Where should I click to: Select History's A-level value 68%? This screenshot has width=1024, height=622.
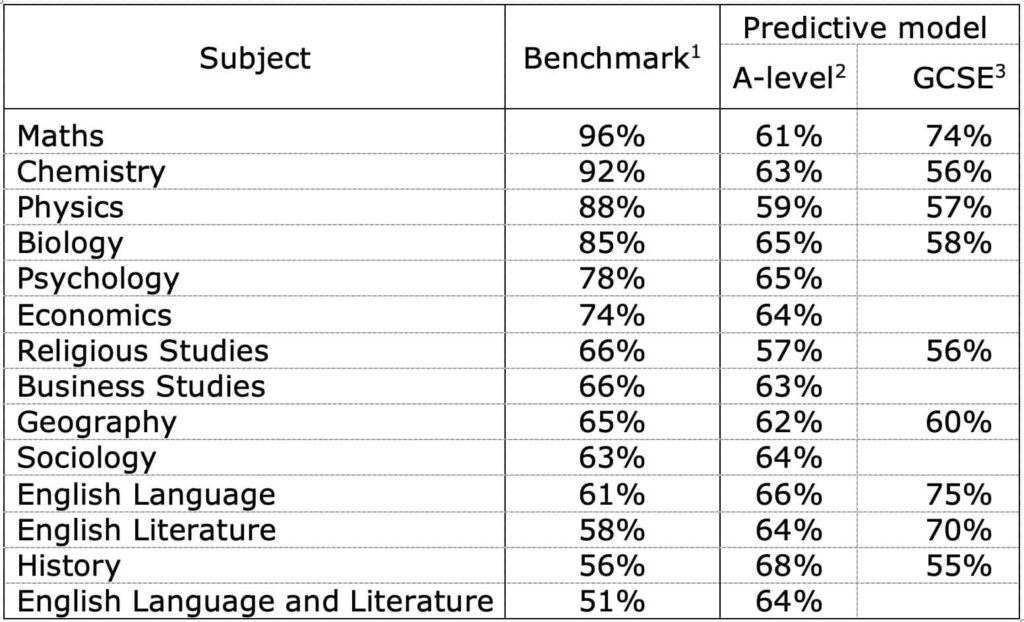click(x=789, y=565)
